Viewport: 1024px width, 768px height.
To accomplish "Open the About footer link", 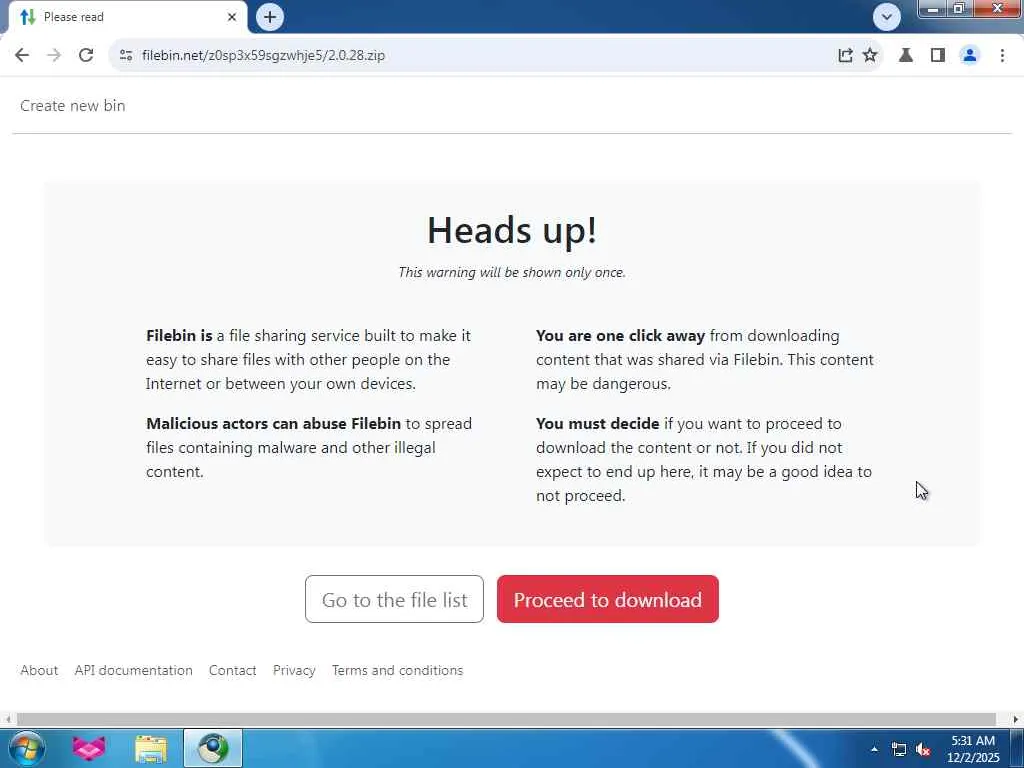I will click(39, 671).
